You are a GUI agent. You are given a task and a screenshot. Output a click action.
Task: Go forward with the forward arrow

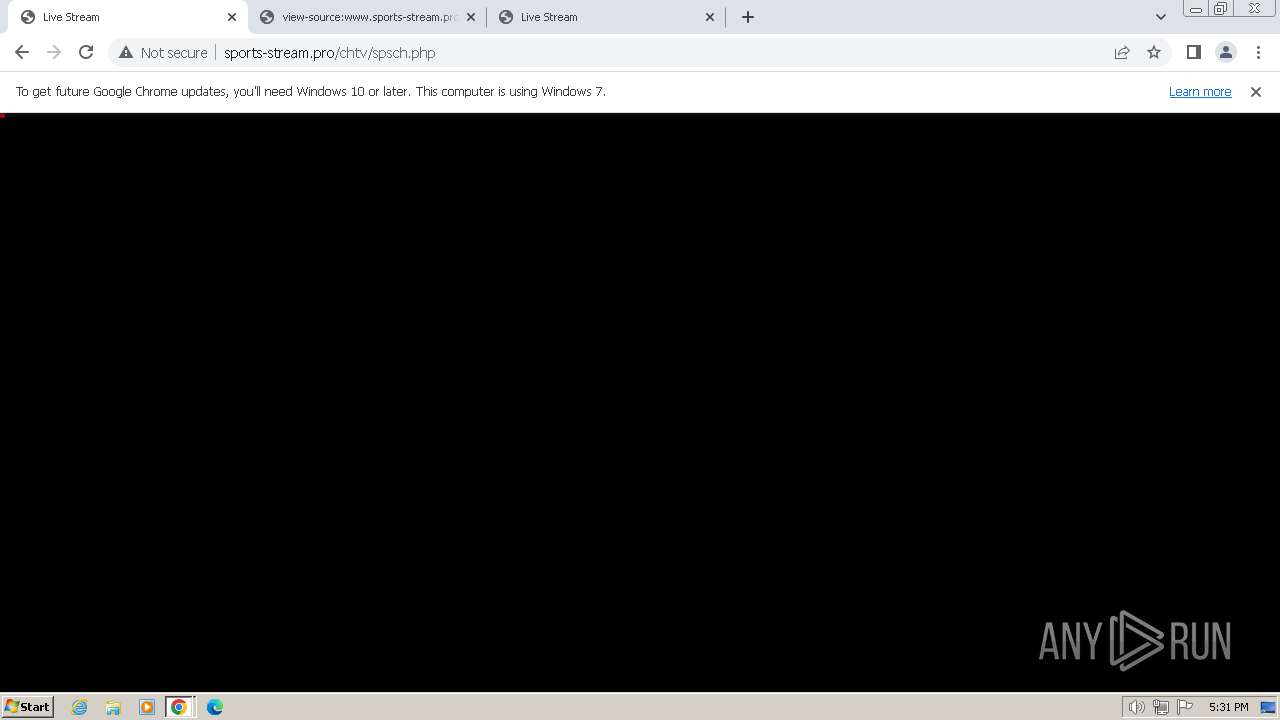coord(54,52)
